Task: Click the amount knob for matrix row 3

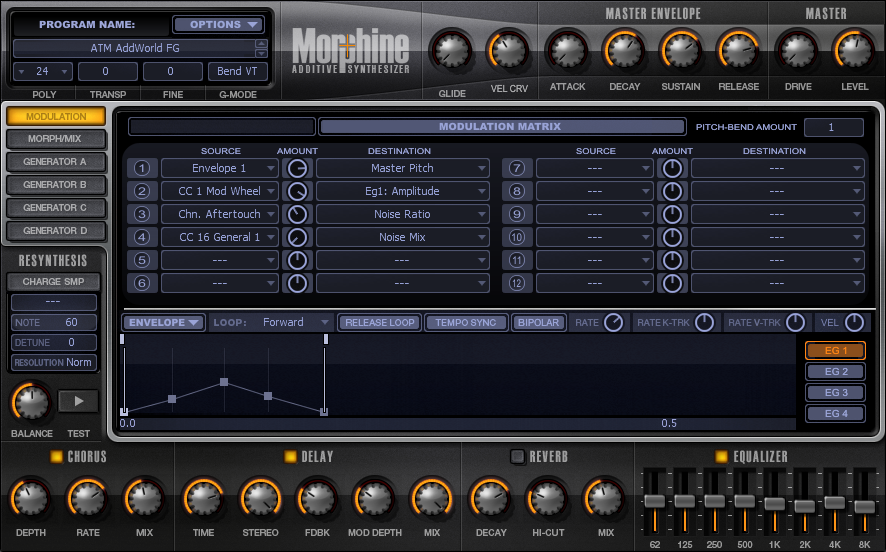Action: (x=297, y=214)
